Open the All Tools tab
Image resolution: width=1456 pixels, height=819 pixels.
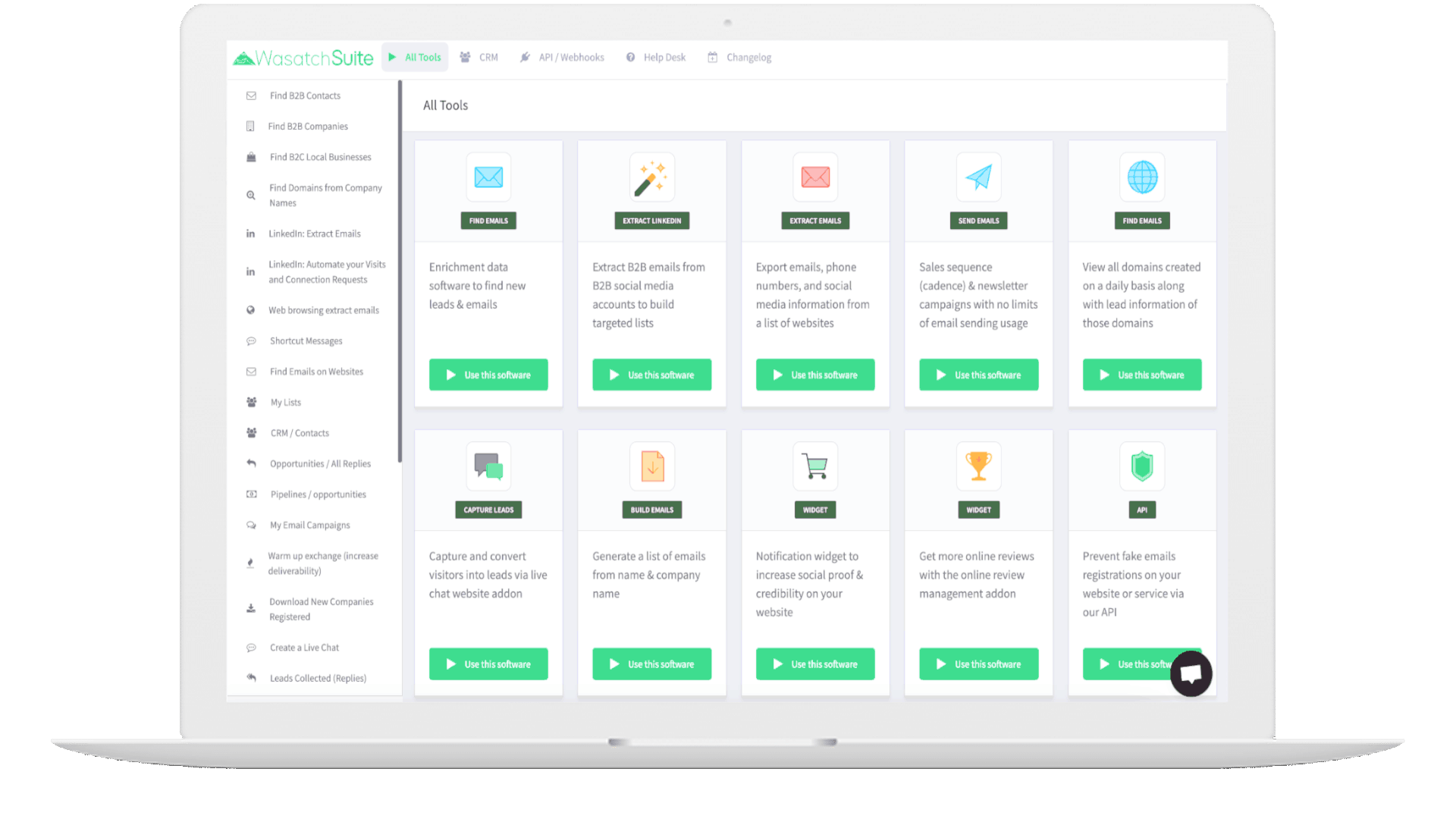(415, 58)
